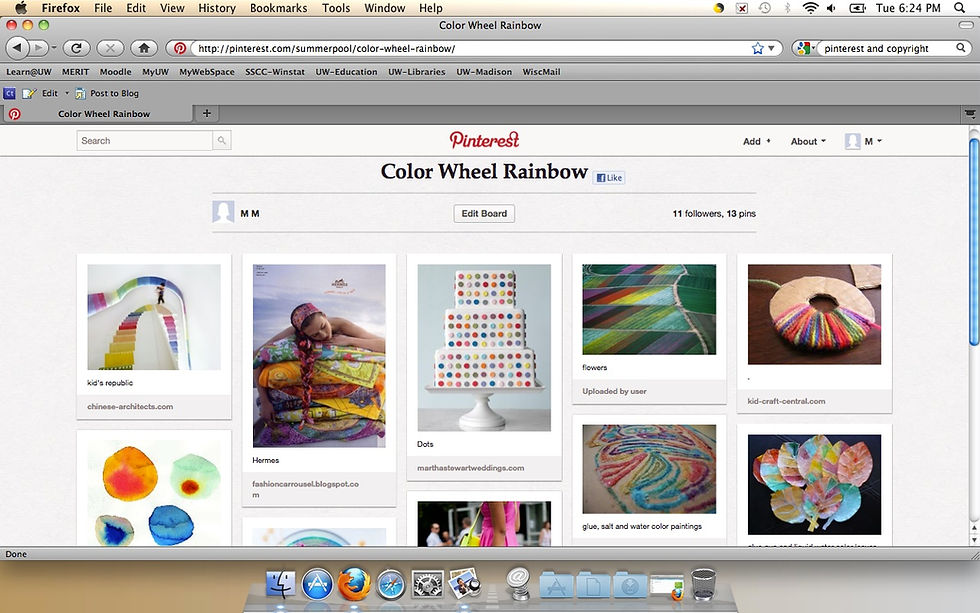Screen dimensions: 980x613
Task: Click the Edit Board button
Action: tap(484, 213)
